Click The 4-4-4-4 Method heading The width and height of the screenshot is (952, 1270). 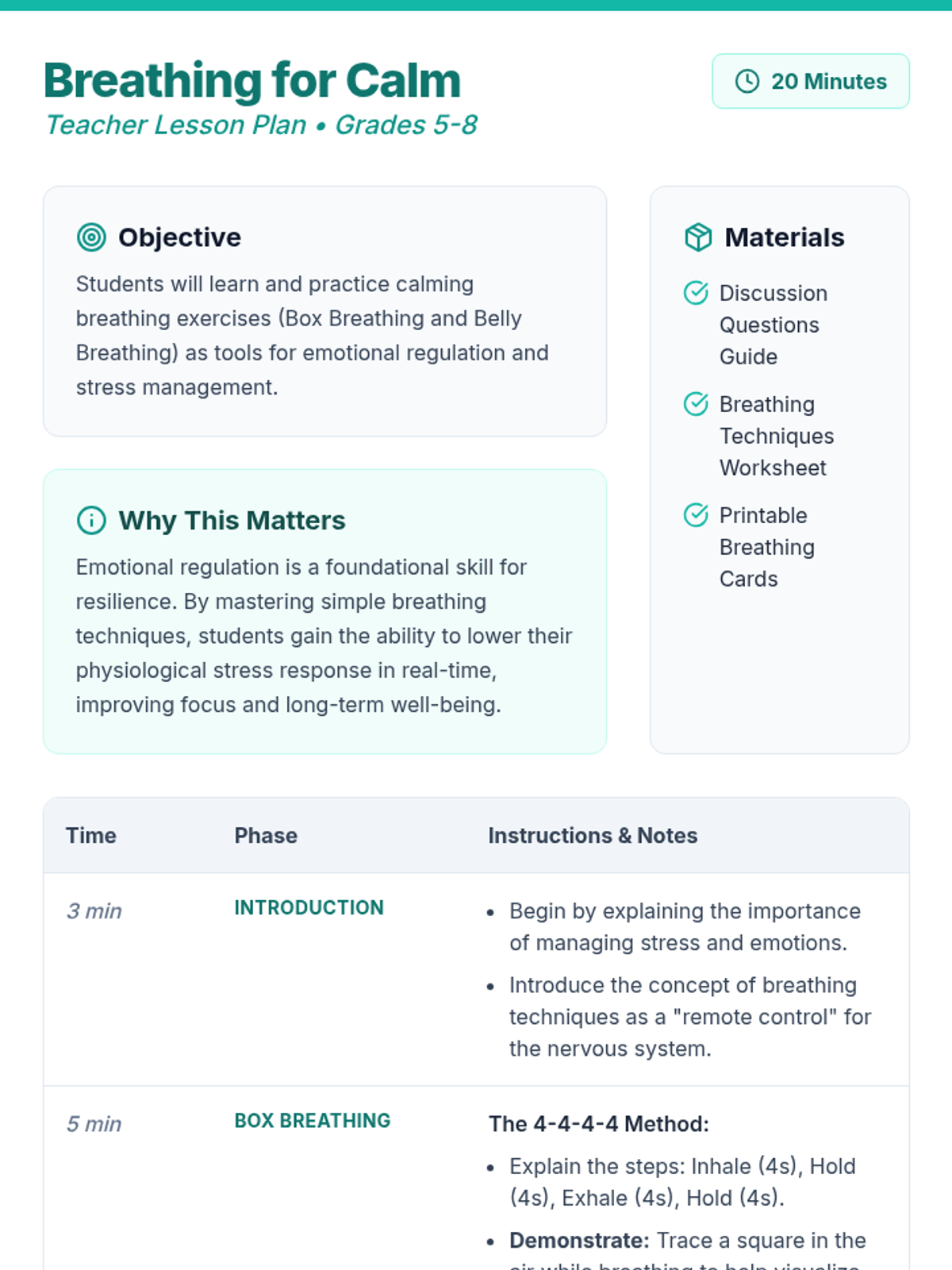tap(599, 1124)
